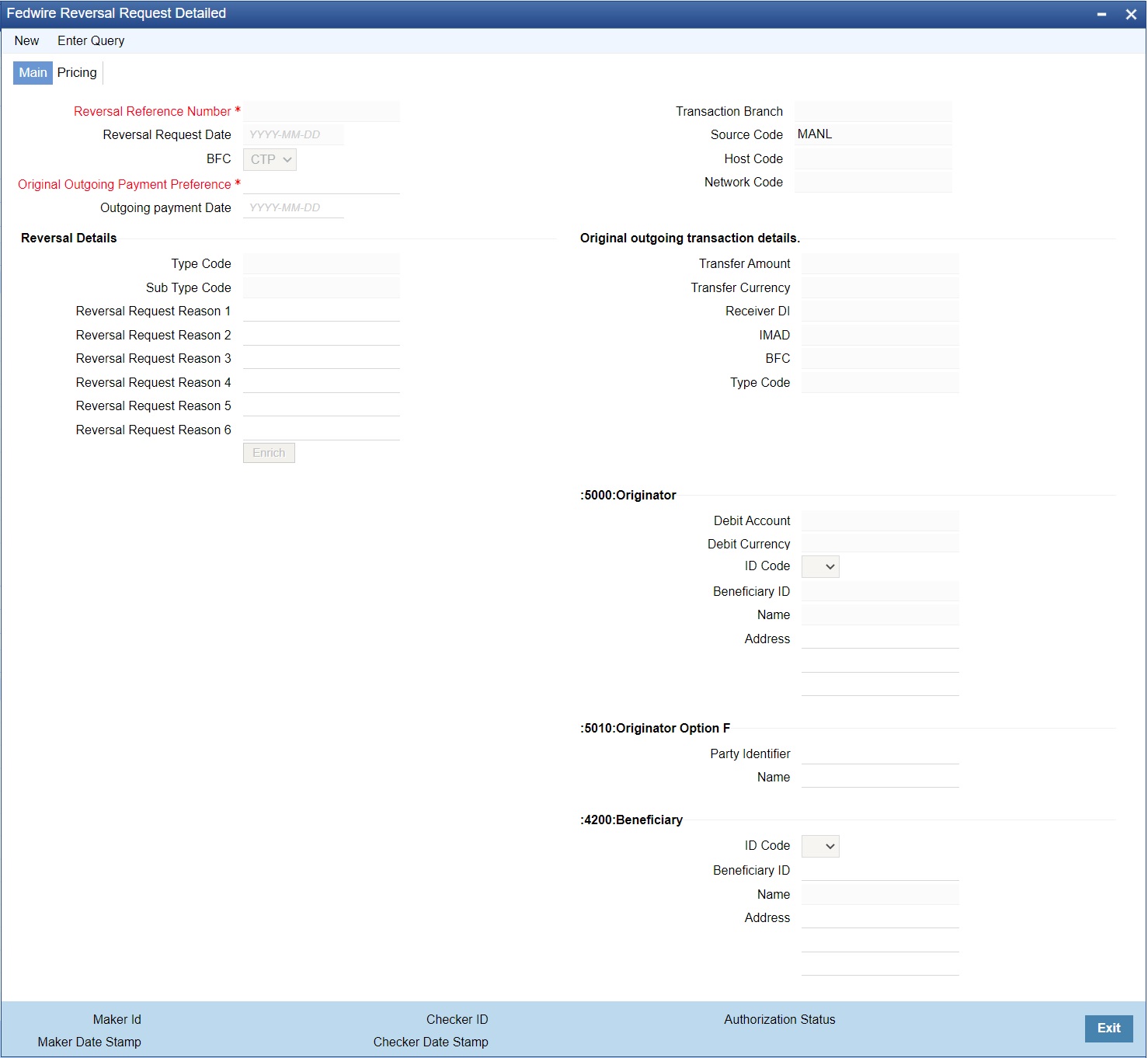Click the :5010:Originator Option F heading
This screenshot has height=1058, width=1148.
pyautogui.click(x=656, y=728)
